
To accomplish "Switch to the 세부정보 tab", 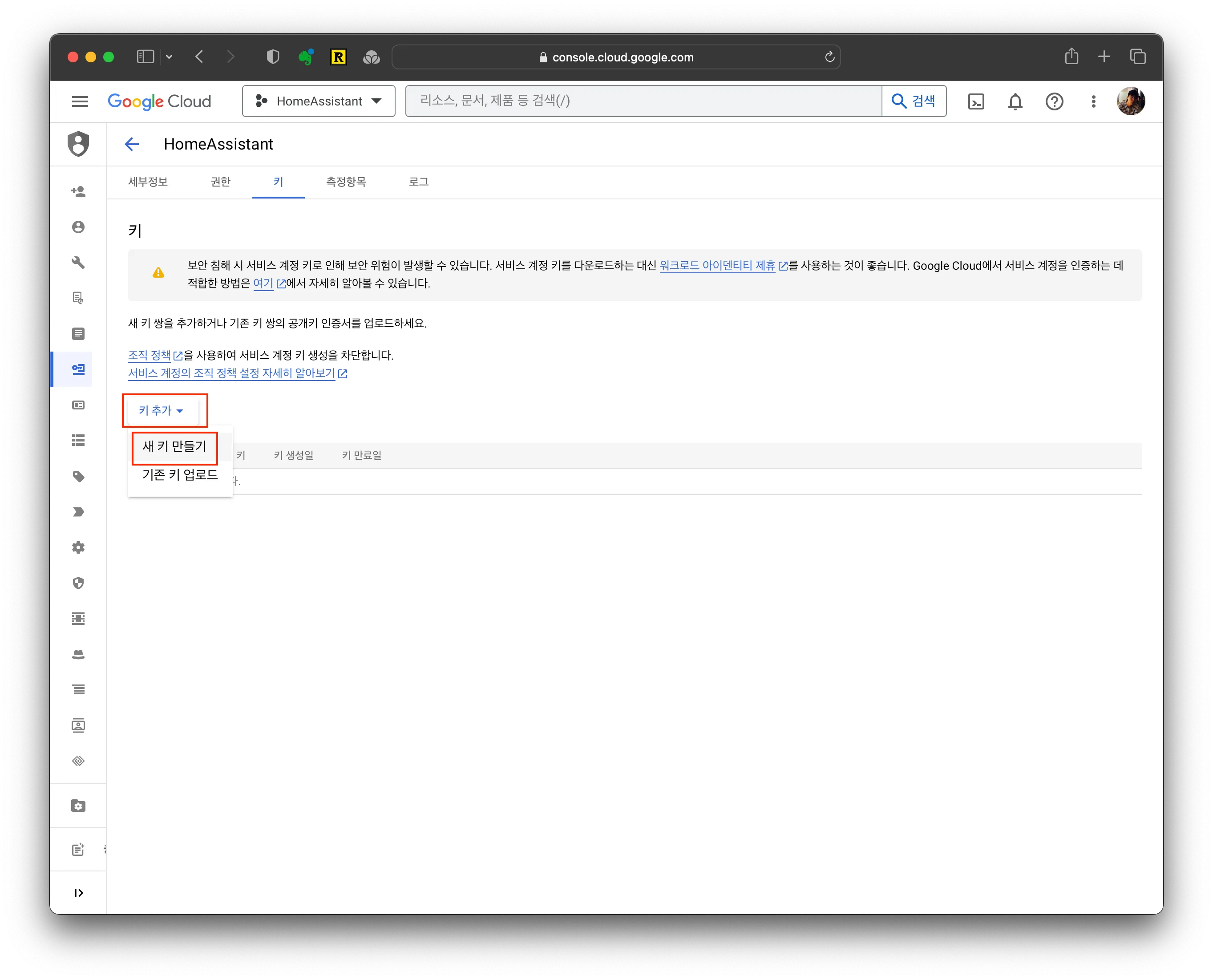I will (x=148, y=182).
